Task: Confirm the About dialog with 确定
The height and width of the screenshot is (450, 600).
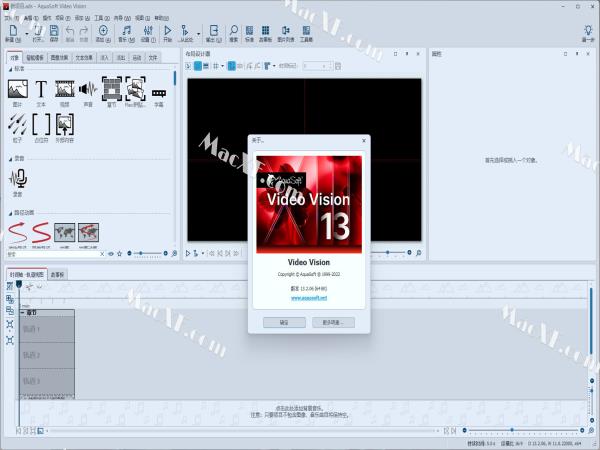Action: click(284, 323)
